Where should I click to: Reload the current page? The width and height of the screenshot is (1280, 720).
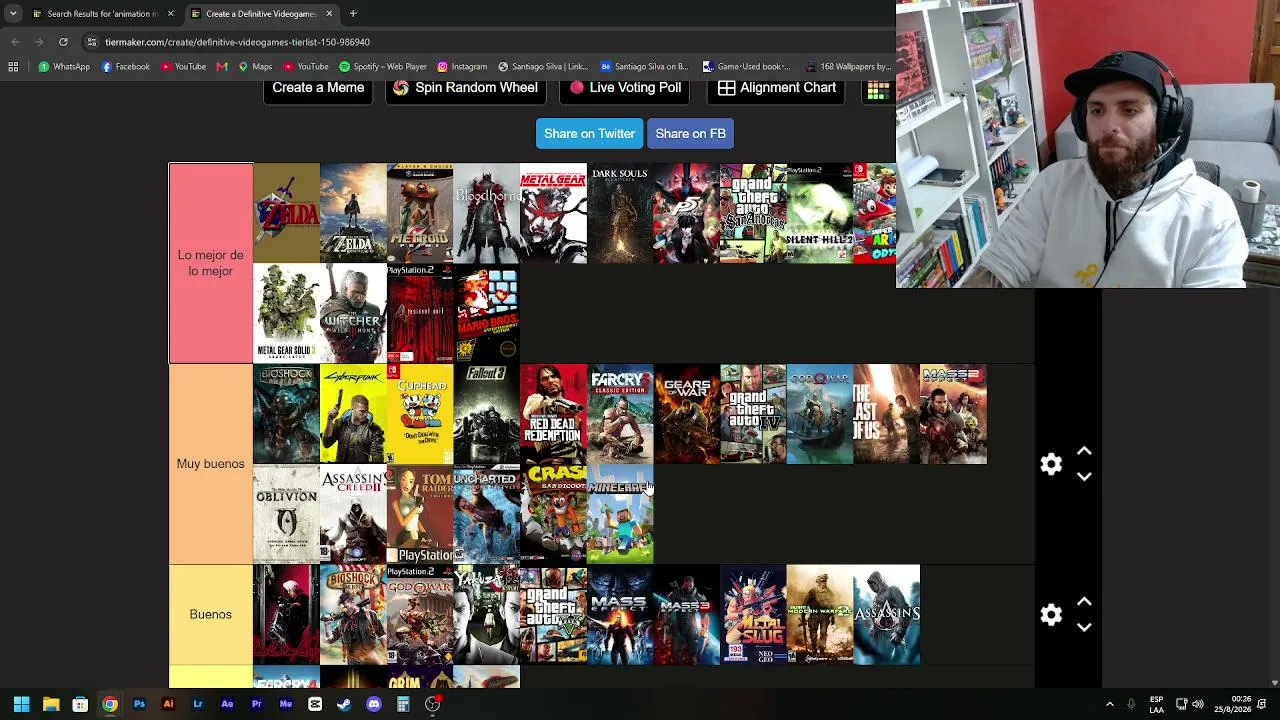click(x=63, y=42)
